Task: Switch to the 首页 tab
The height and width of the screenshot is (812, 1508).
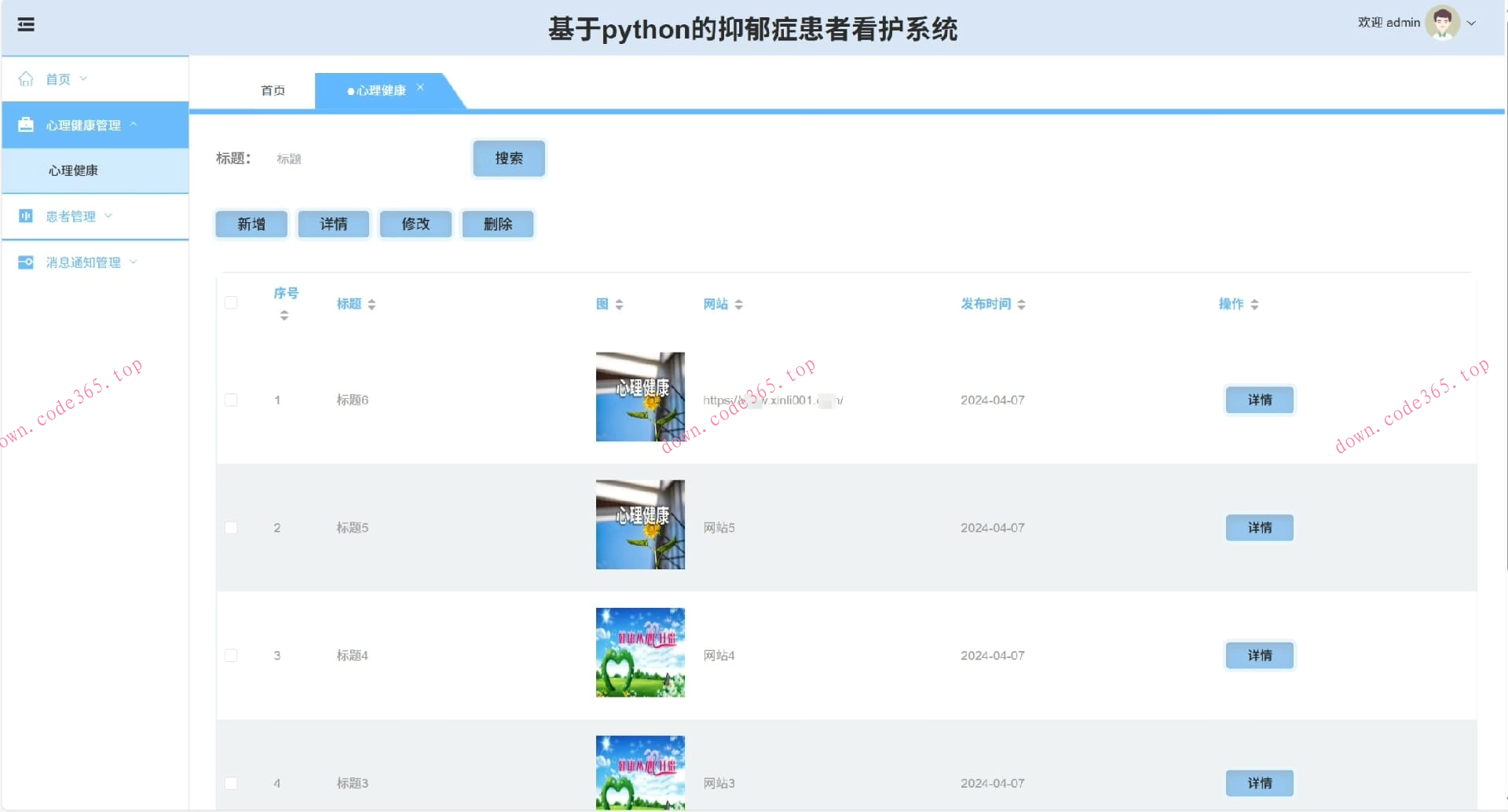Action: tap(273, 91)
